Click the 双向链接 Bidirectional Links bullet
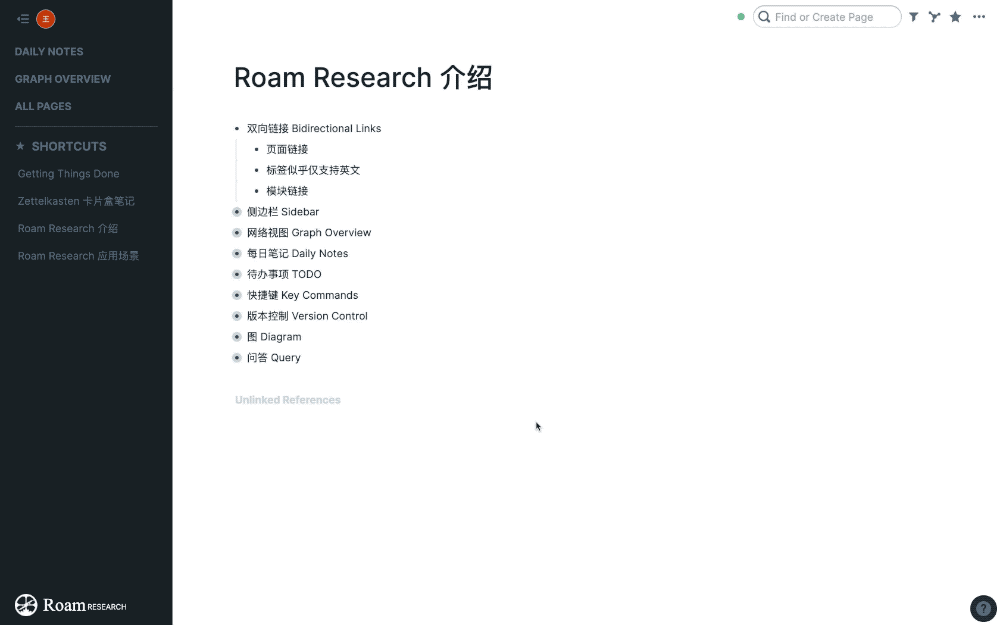1000x625 pixels. click(237, 129)
